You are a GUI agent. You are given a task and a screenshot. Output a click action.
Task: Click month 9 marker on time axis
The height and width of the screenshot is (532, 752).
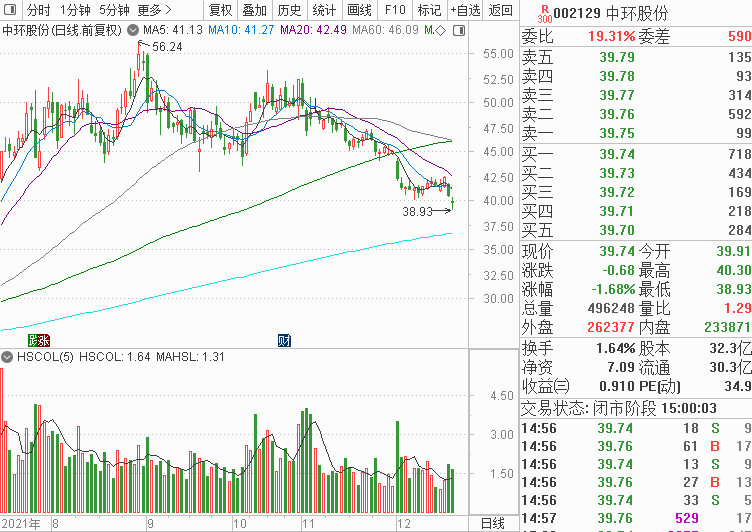point(150,523)
